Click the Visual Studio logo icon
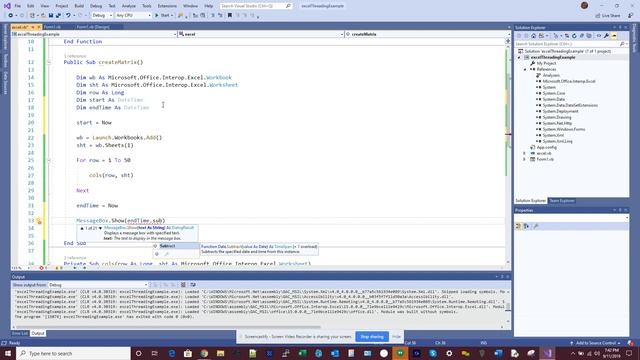Screen dimensions: 640x360 click(x=7, y=6)
